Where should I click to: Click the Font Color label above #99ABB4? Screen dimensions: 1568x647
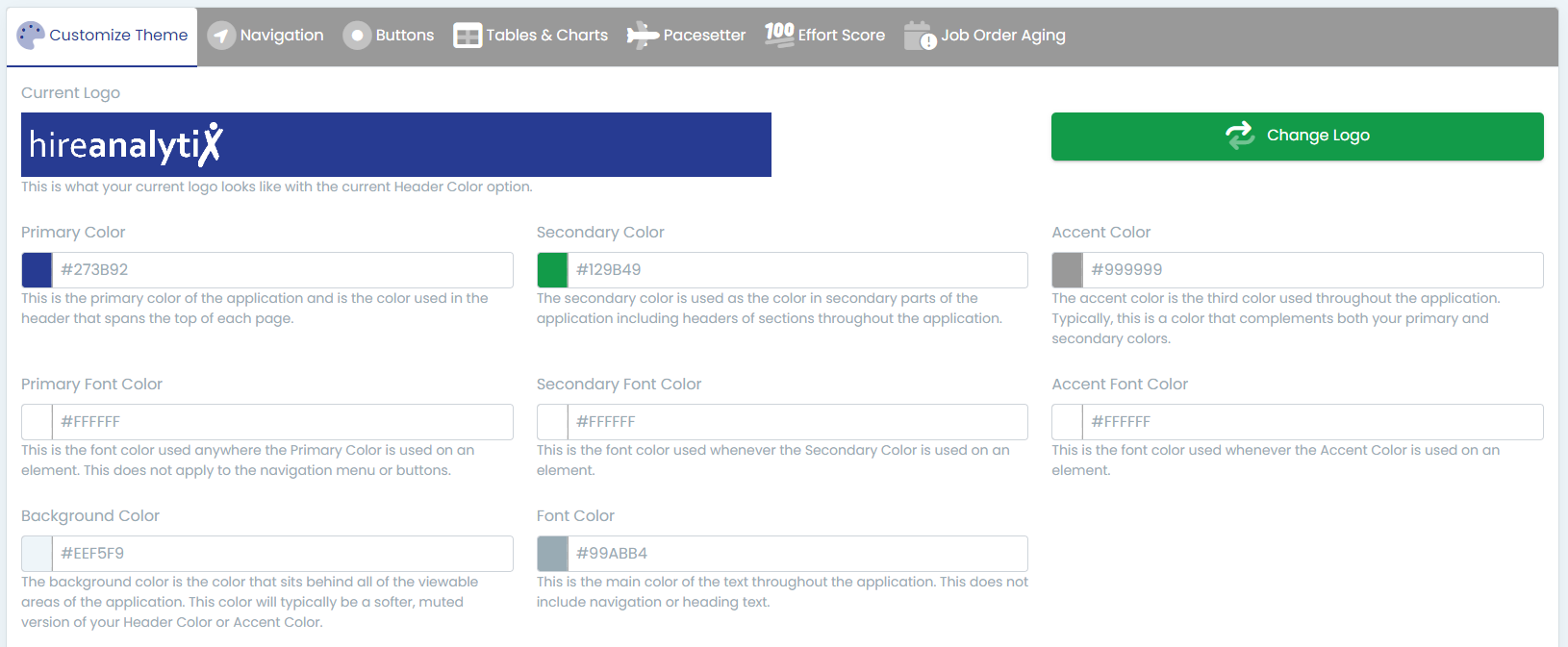(x=575, y=516)
